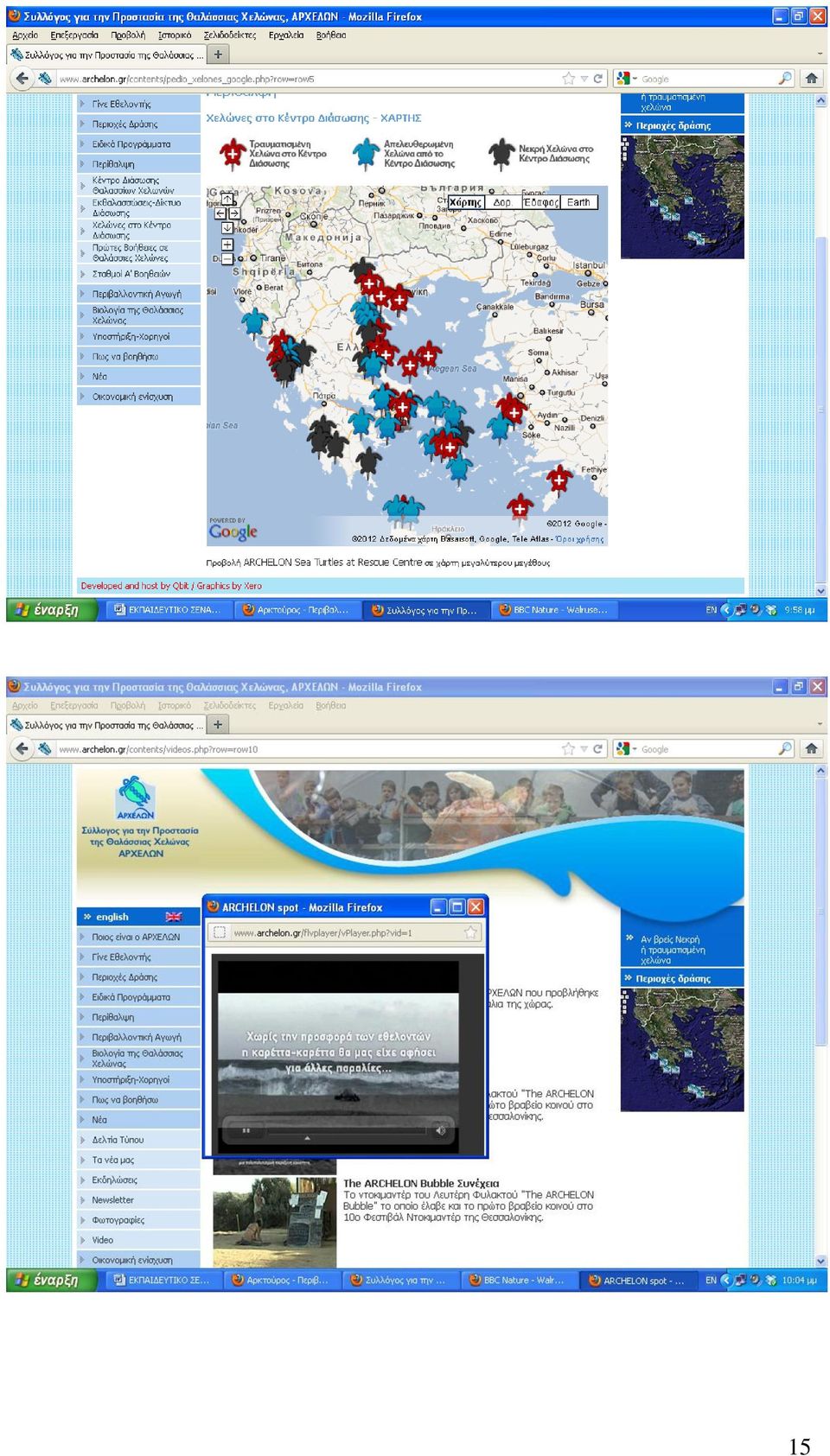Pan the Google map left

pos(220,213)
